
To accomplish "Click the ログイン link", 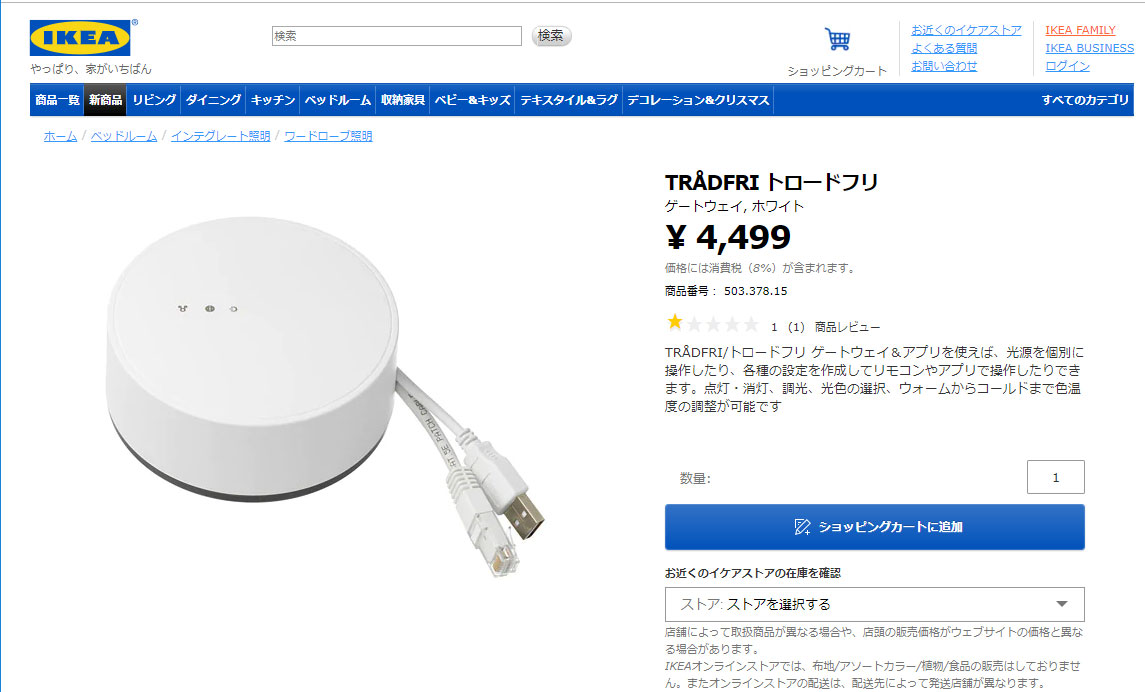I will tap(1067, 66).
